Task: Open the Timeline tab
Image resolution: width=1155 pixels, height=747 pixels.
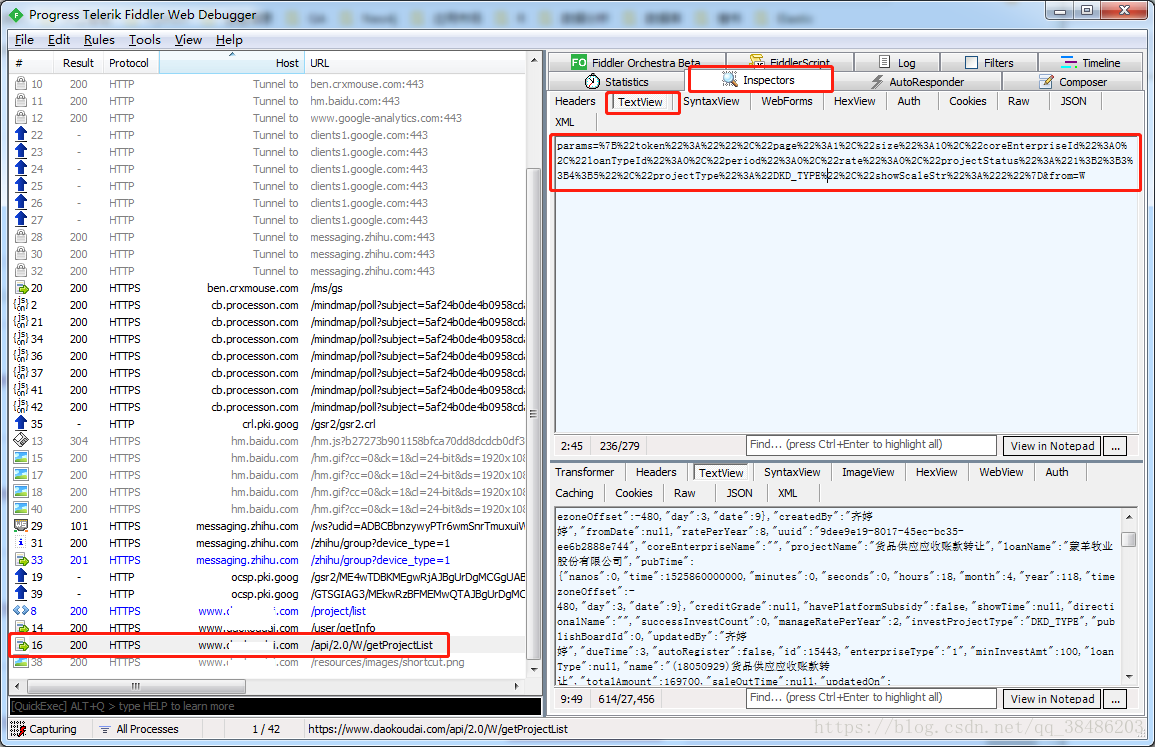Action: [1090, 63]
